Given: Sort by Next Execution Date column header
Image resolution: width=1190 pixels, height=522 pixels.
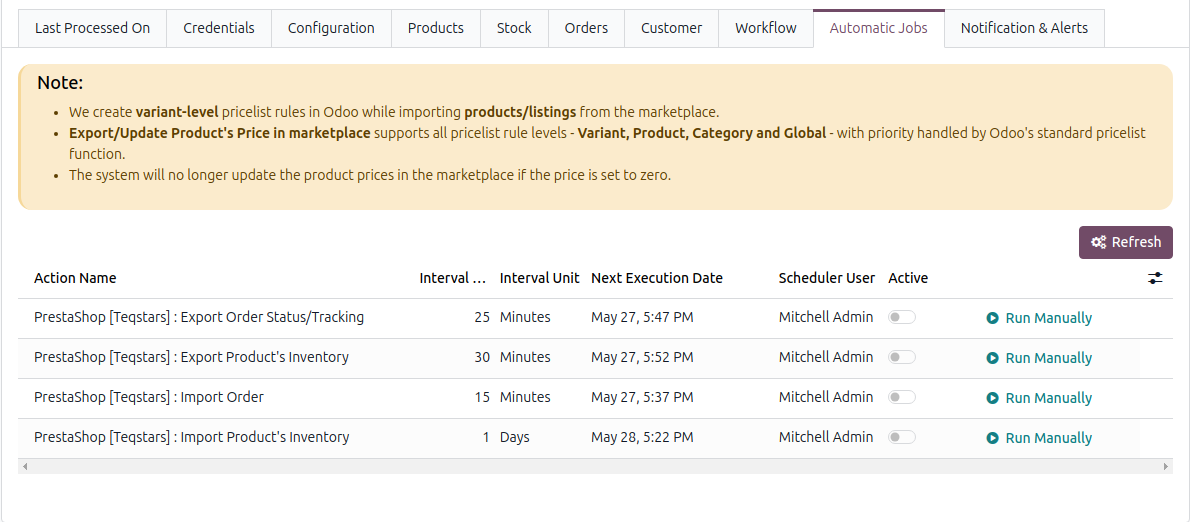Looking at the screenshot, I should click(656, 278).
